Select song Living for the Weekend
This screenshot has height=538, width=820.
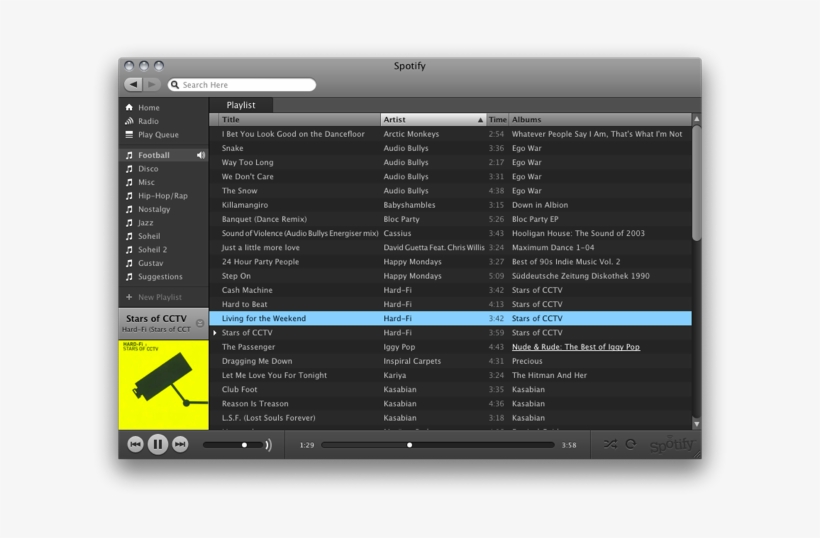(x=450, y=318)
